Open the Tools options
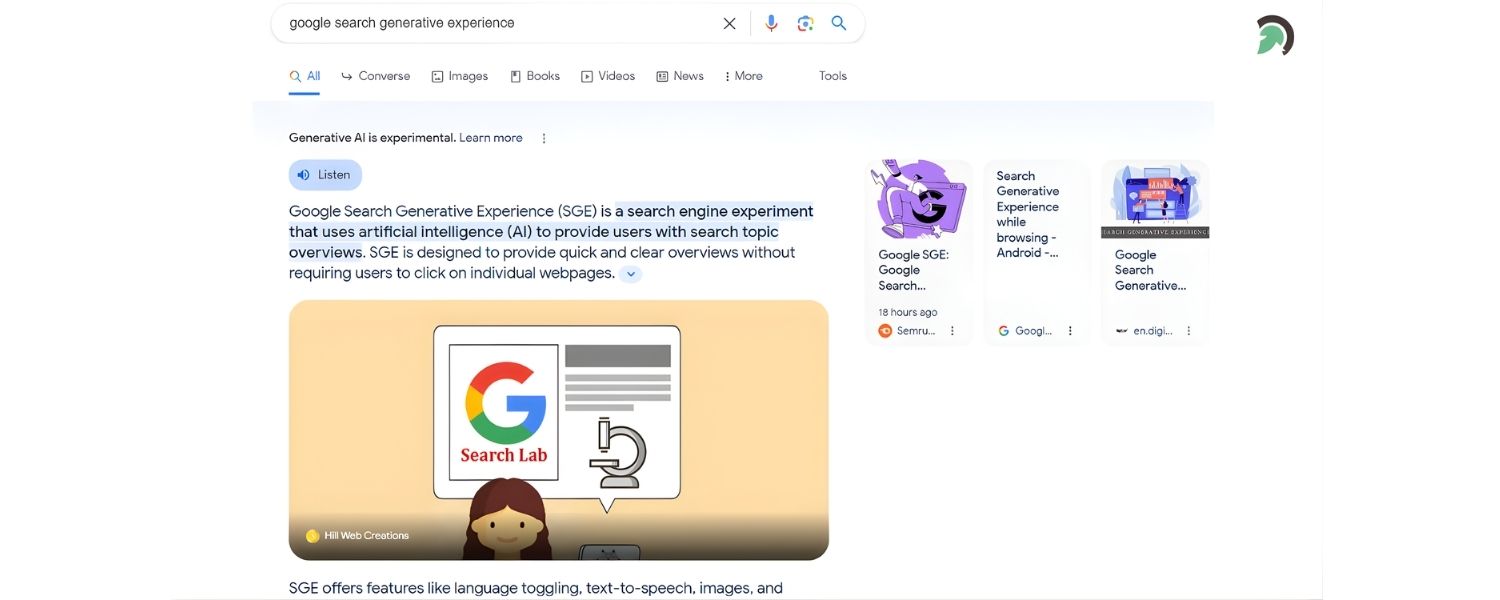Screen dimensions: 1500x600 click(832, 75)
